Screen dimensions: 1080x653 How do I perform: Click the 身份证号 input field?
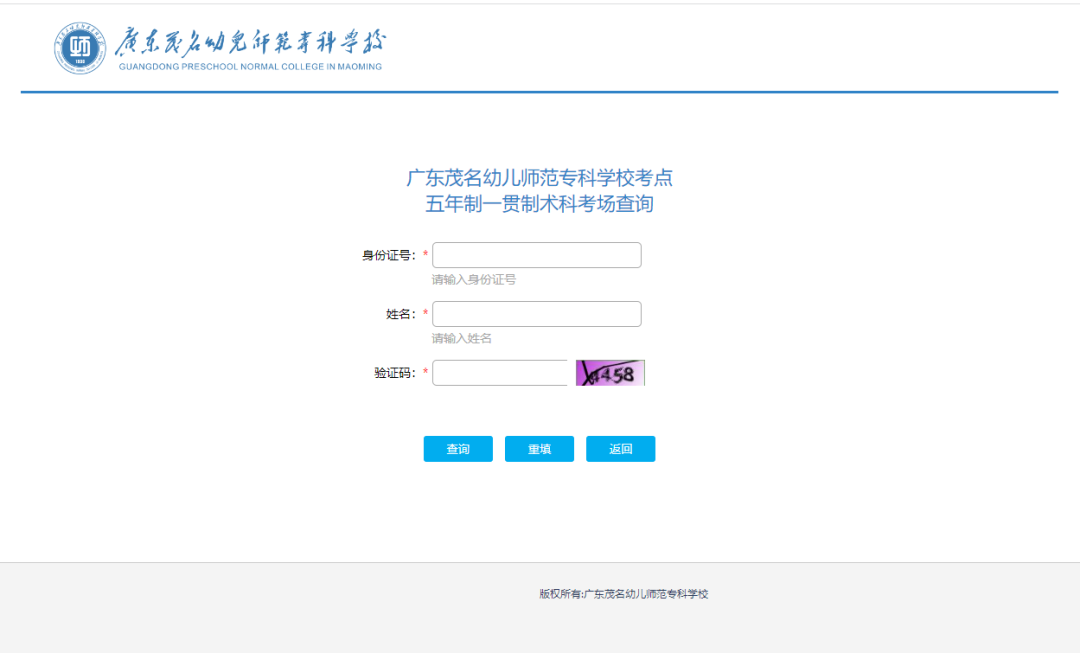click(536, 255)
